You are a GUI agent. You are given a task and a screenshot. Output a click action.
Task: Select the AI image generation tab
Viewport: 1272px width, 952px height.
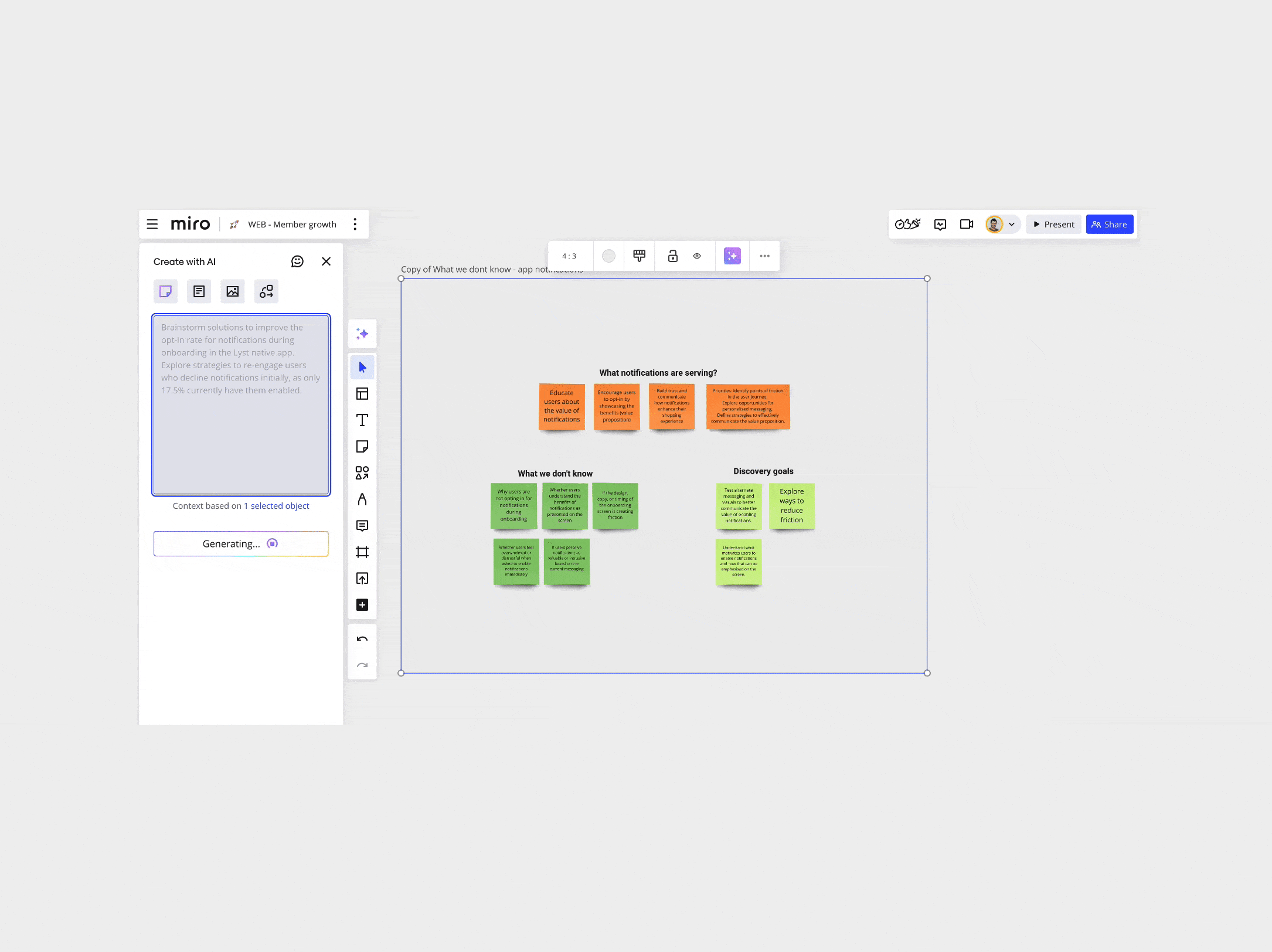(233, 291)
